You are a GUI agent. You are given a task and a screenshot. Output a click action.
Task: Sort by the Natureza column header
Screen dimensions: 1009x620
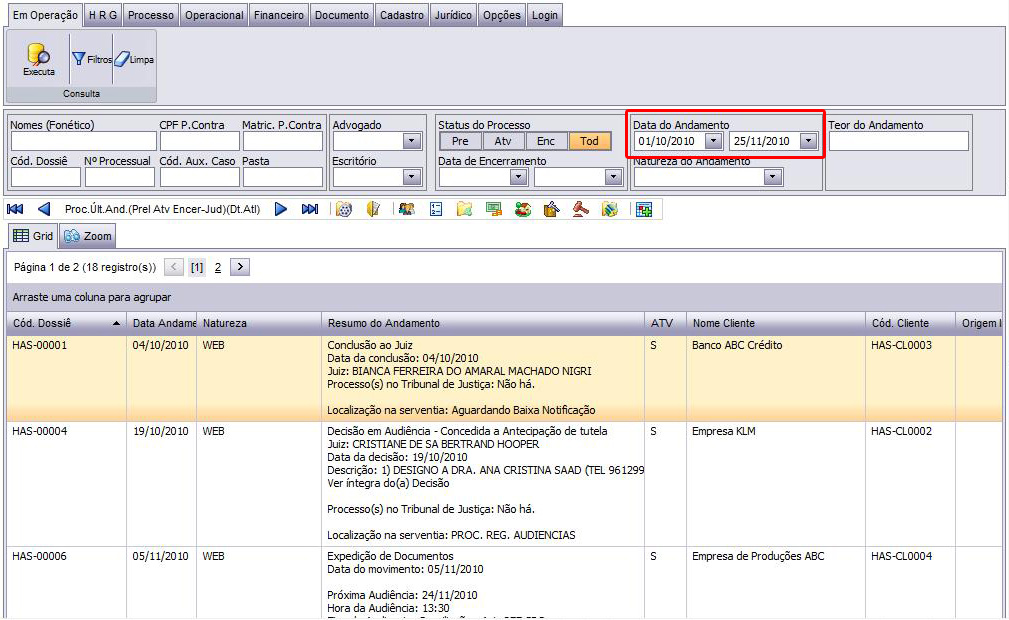[259, 323]
